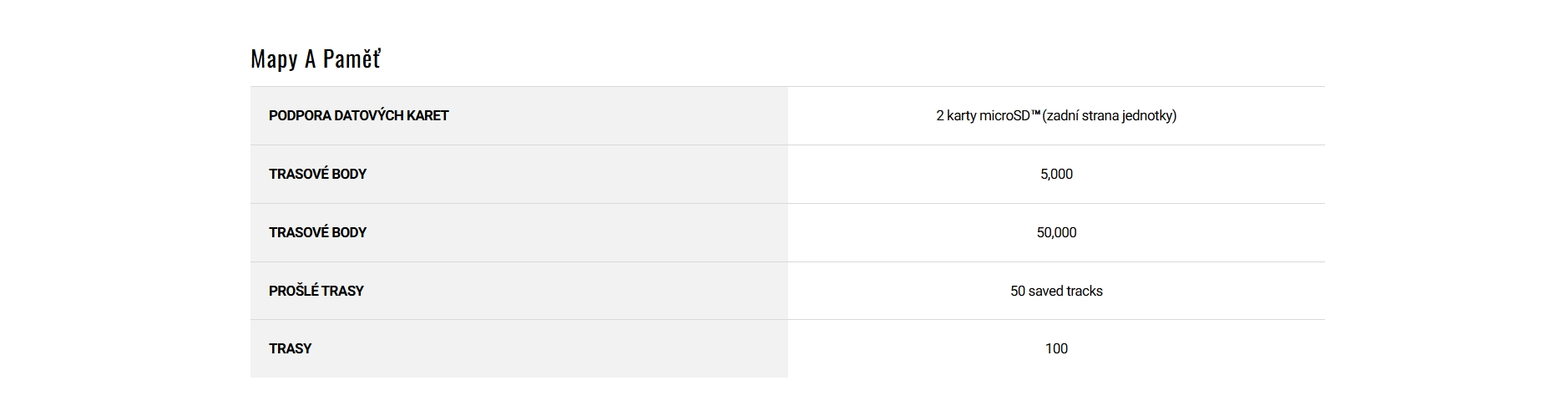The width and height of the screenshot is (1568, 406).
Task: Click the "microSD" text in the value cell
Action: click(1004, 116)
